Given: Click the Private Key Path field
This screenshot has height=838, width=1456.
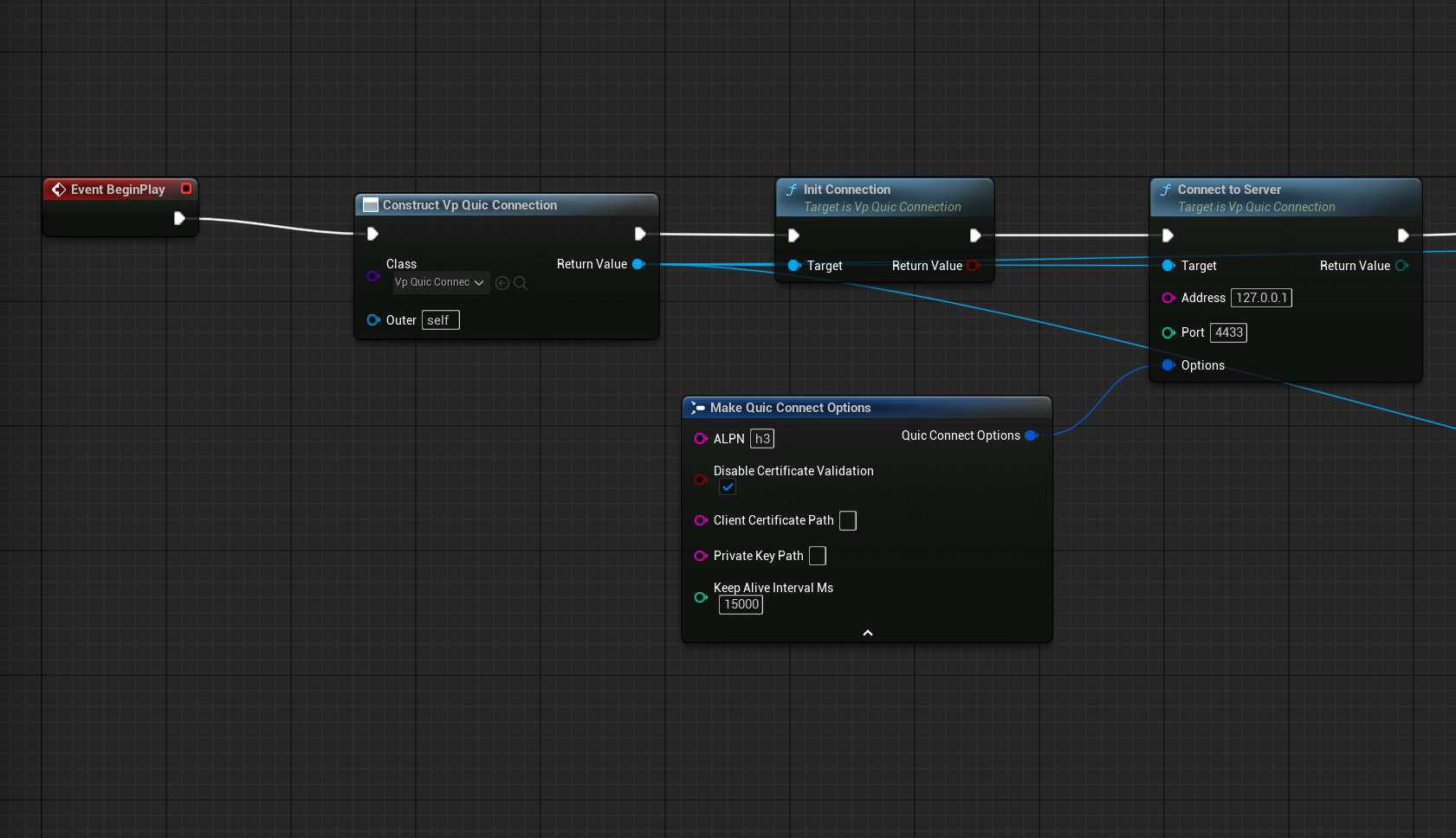Looking at the screenshot, I should pos(818,556).
